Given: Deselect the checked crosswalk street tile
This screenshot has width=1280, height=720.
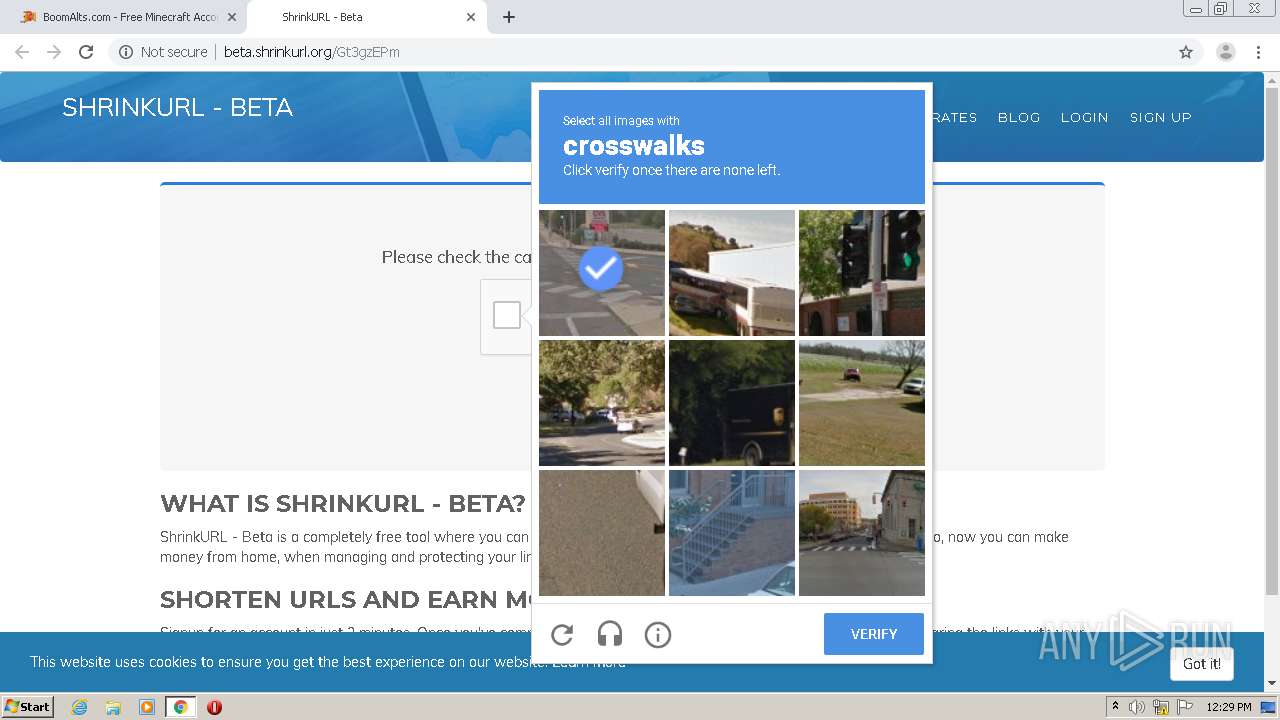Looking at the screenshot, I should [x=602, y=273].
